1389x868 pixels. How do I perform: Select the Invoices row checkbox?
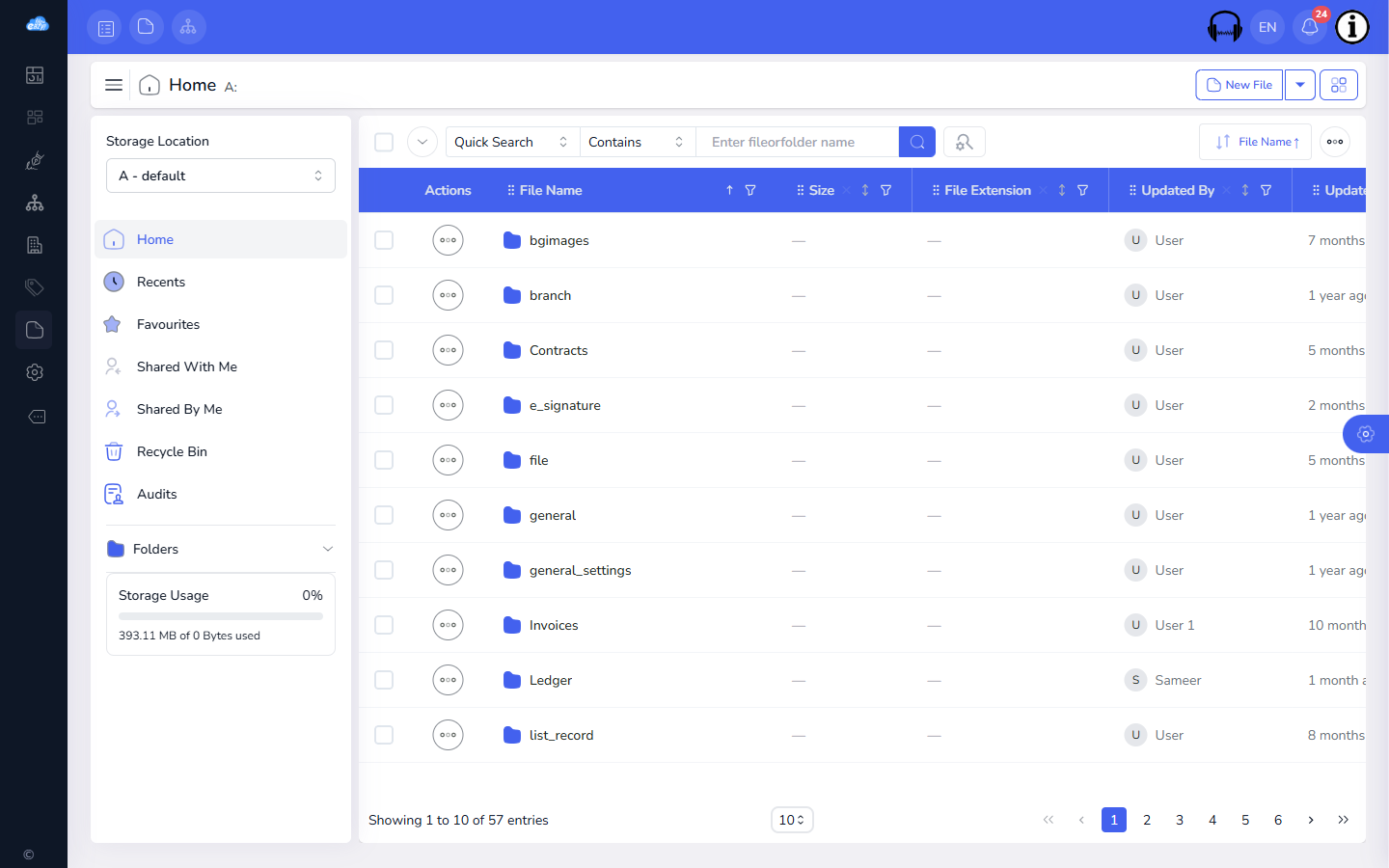[384, 625]
